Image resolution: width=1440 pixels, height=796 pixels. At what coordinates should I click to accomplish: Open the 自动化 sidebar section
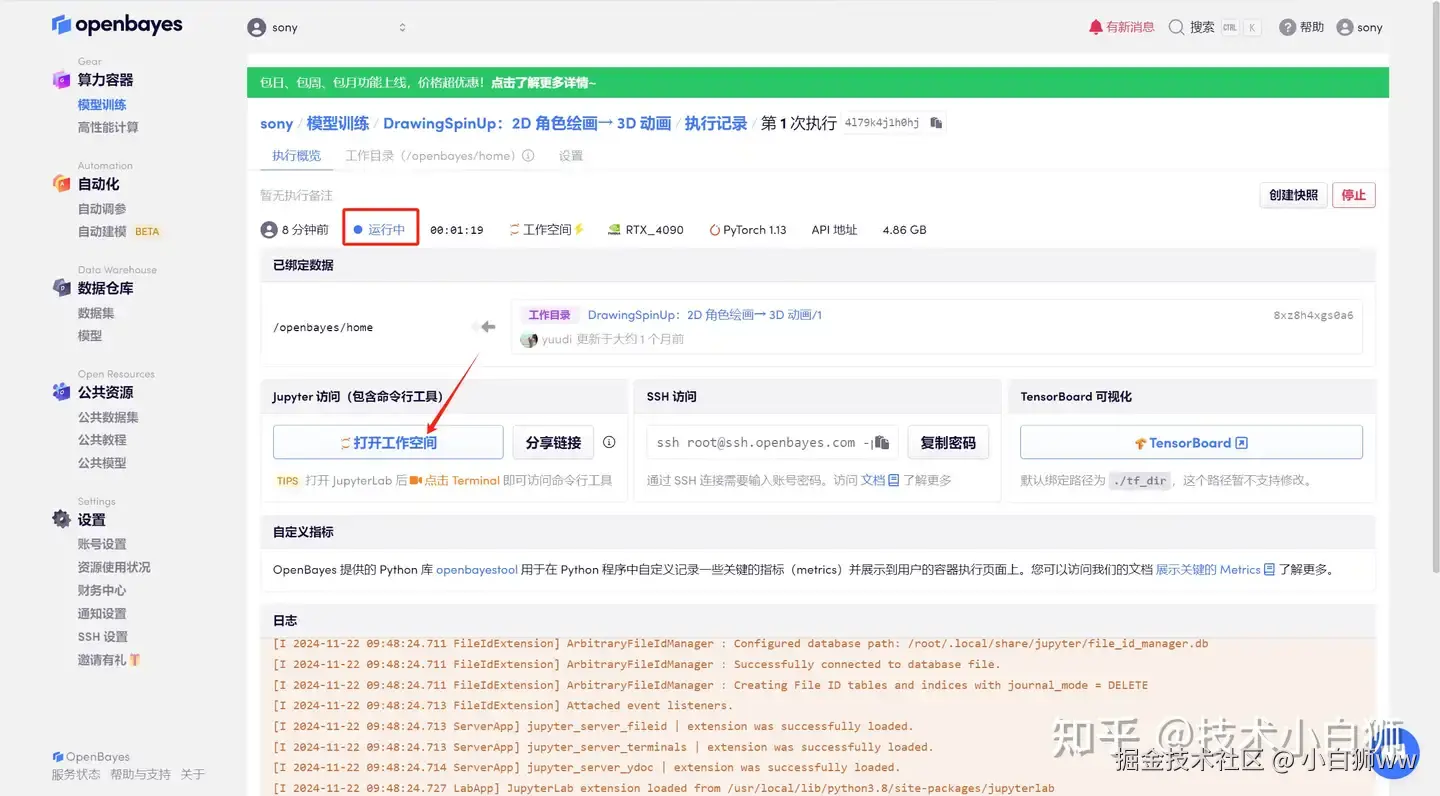click(x=98, y=184)
